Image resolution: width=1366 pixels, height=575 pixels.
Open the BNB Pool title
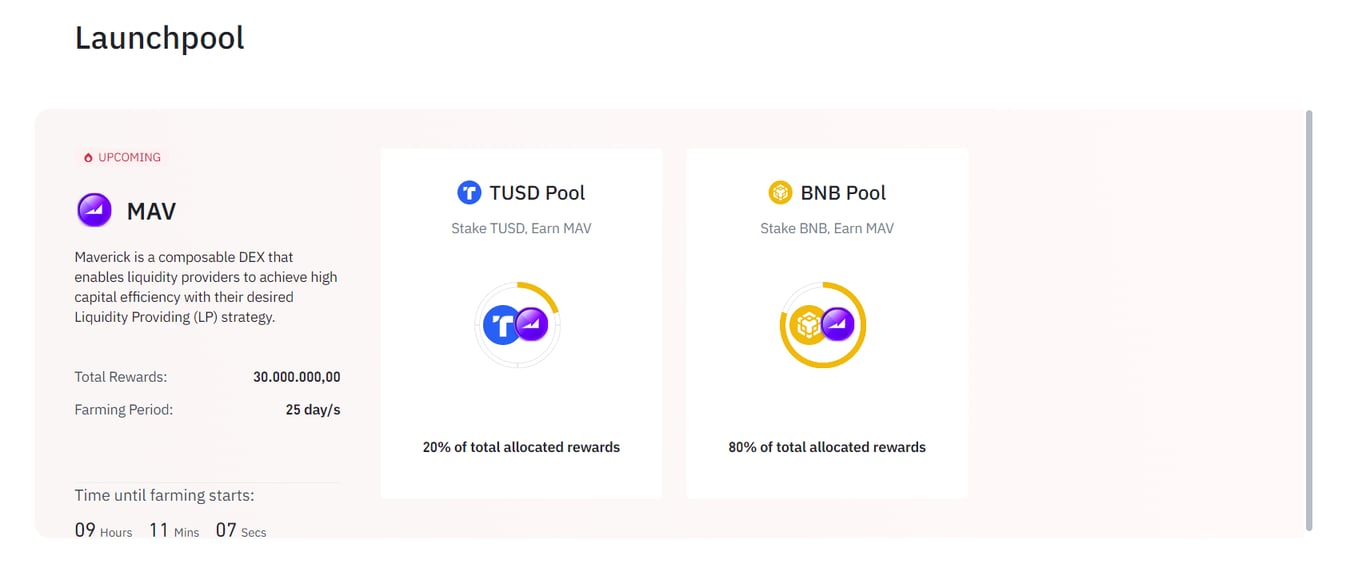[x=843, y=193]
